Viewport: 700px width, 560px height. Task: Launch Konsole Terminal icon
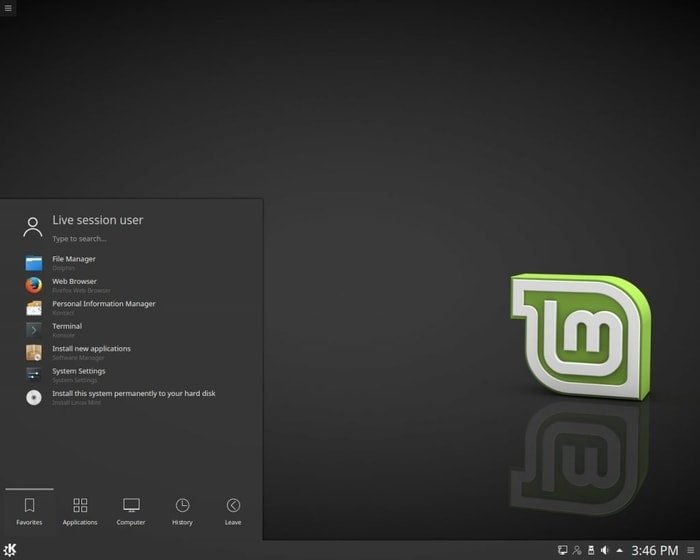[34, 330]
